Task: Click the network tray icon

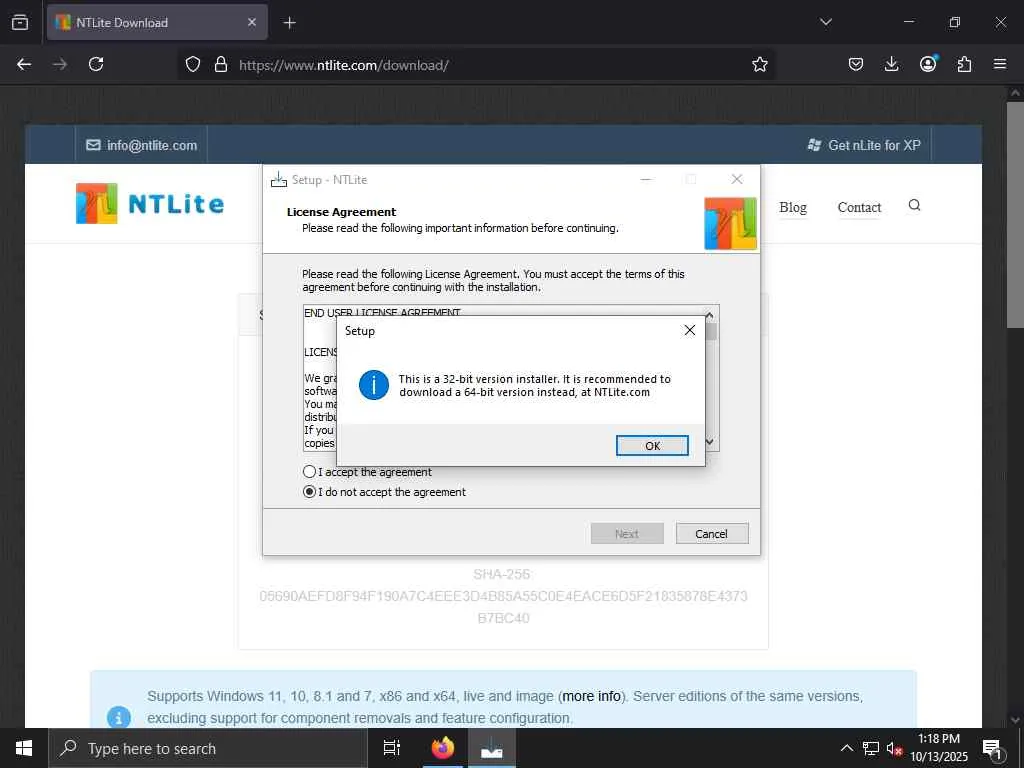Action: click(x=871, y=748)
